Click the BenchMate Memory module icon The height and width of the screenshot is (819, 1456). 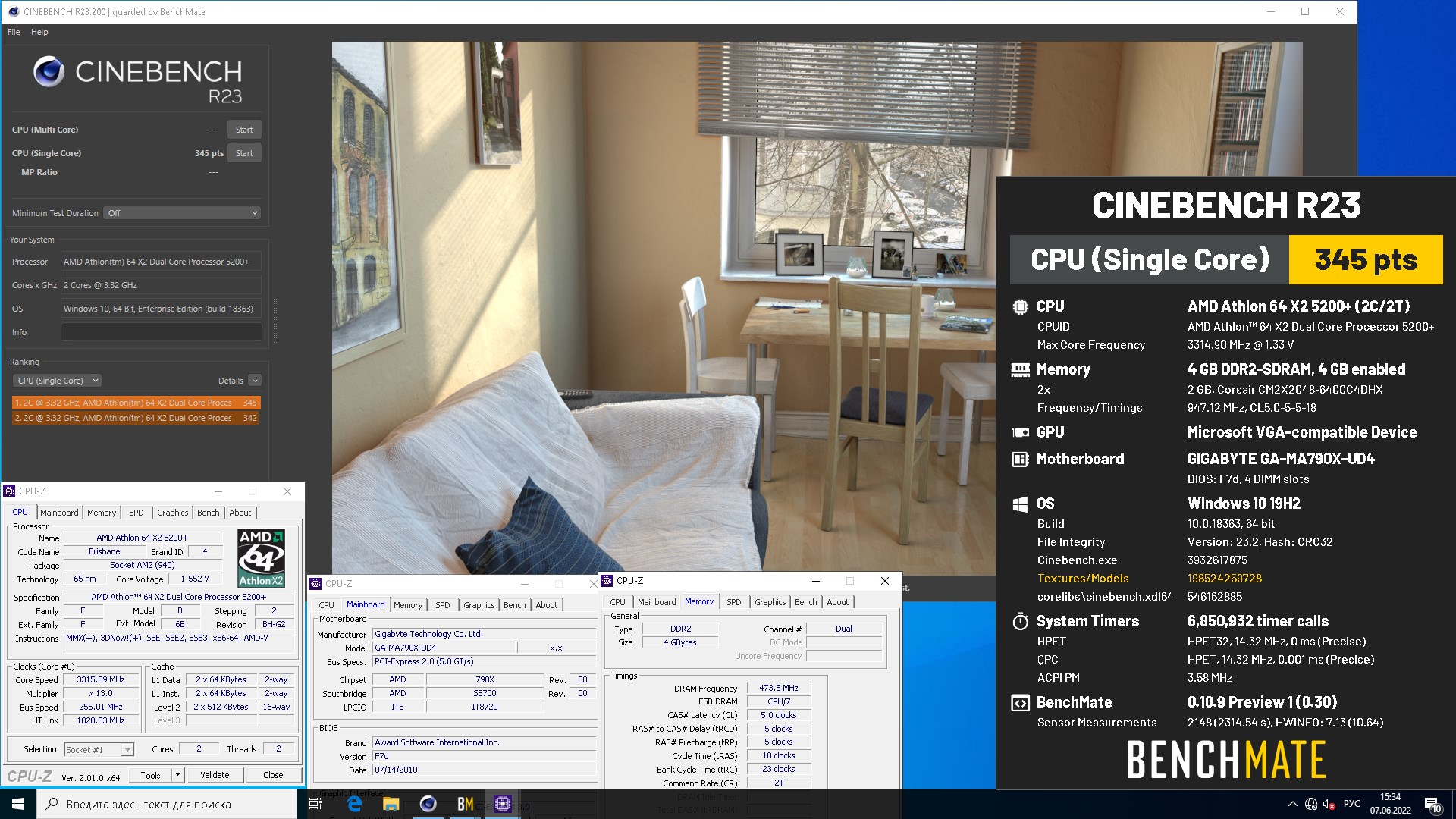1020,369
